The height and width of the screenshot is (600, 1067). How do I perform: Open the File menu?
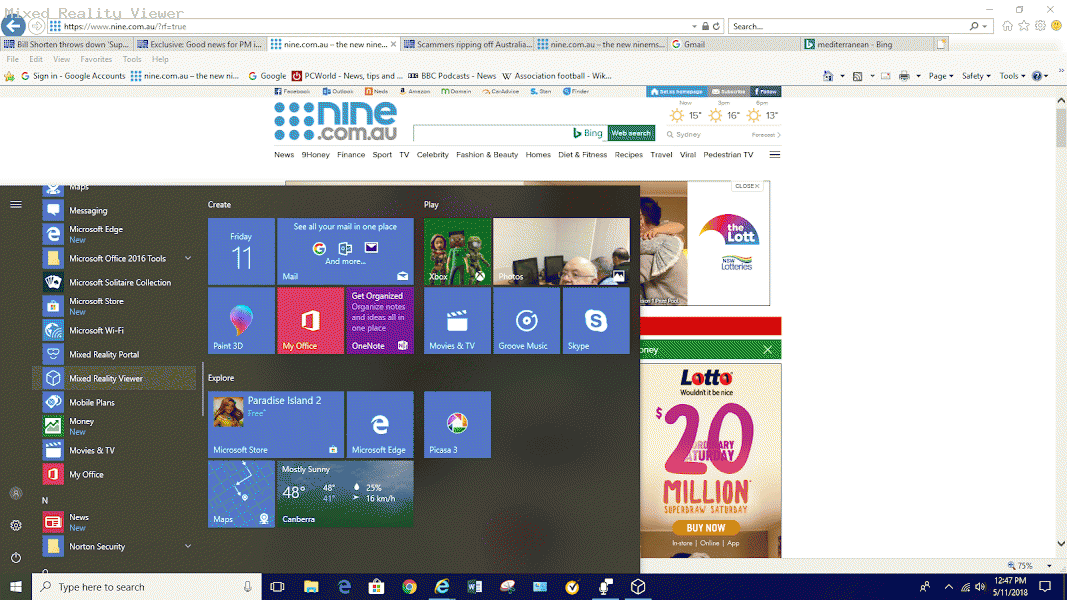[x=12, y=59]
